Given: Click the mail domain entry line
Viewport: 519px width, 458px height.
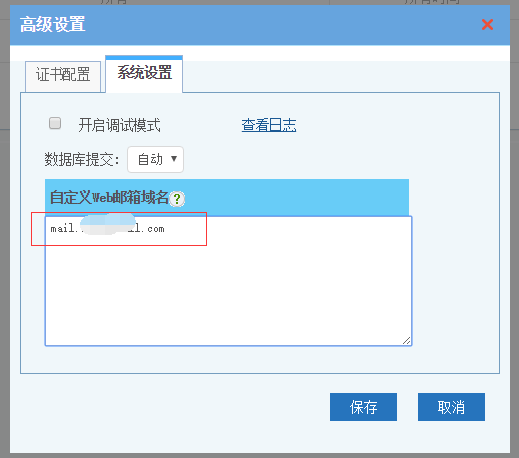Looking at the screenshot, I should (x=107, y=229).
